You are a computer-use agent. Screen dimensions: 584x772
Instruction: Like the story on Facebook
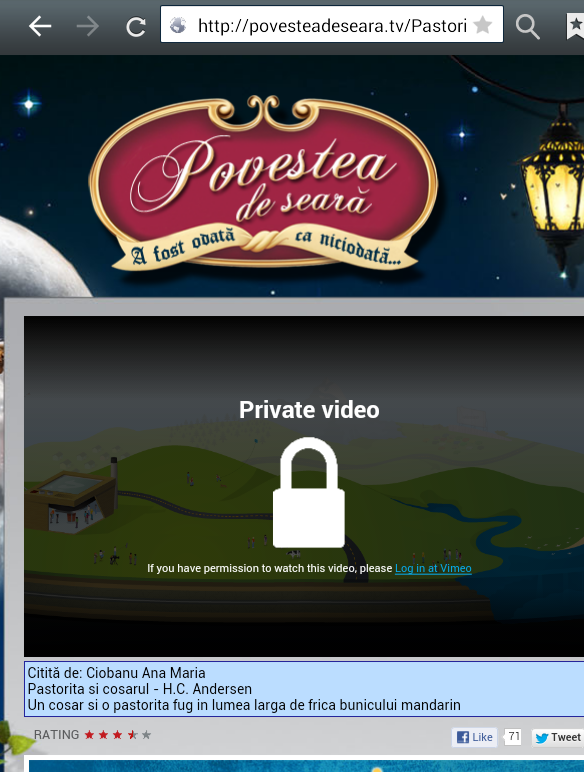point(475,737)
